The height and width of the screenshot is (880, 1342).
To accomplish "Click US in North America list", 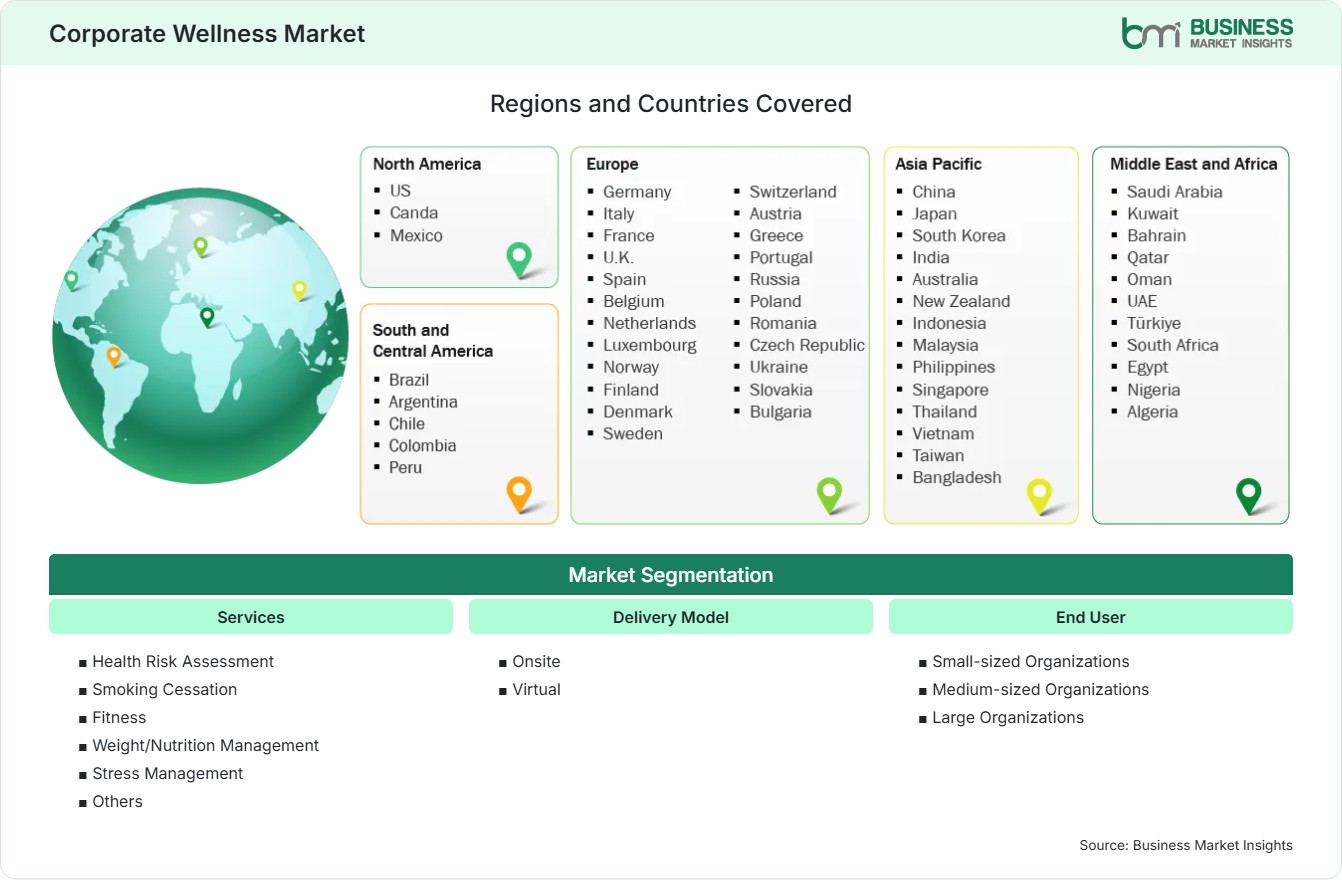I will click(x=400, y=190).
